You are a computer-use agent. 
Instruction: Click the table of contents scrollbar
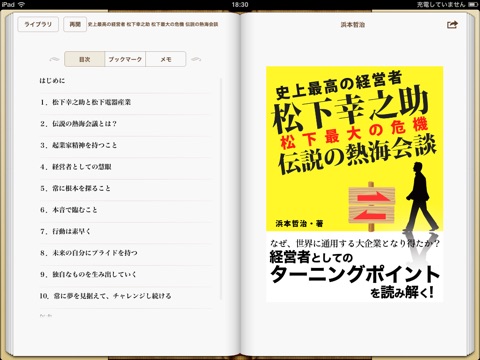(x=221, y=189)
